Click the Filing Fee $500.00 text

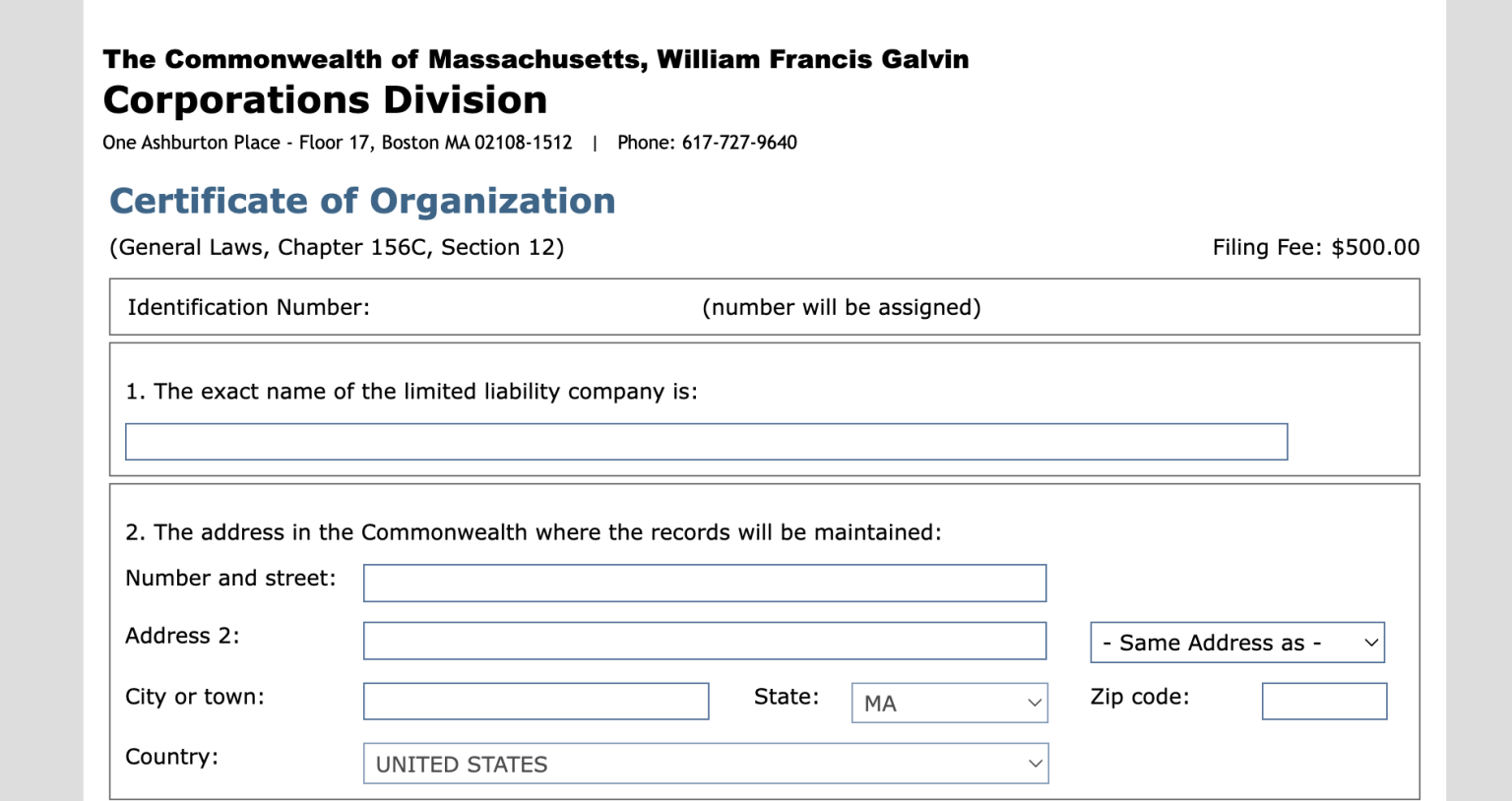click(1316, 247)
